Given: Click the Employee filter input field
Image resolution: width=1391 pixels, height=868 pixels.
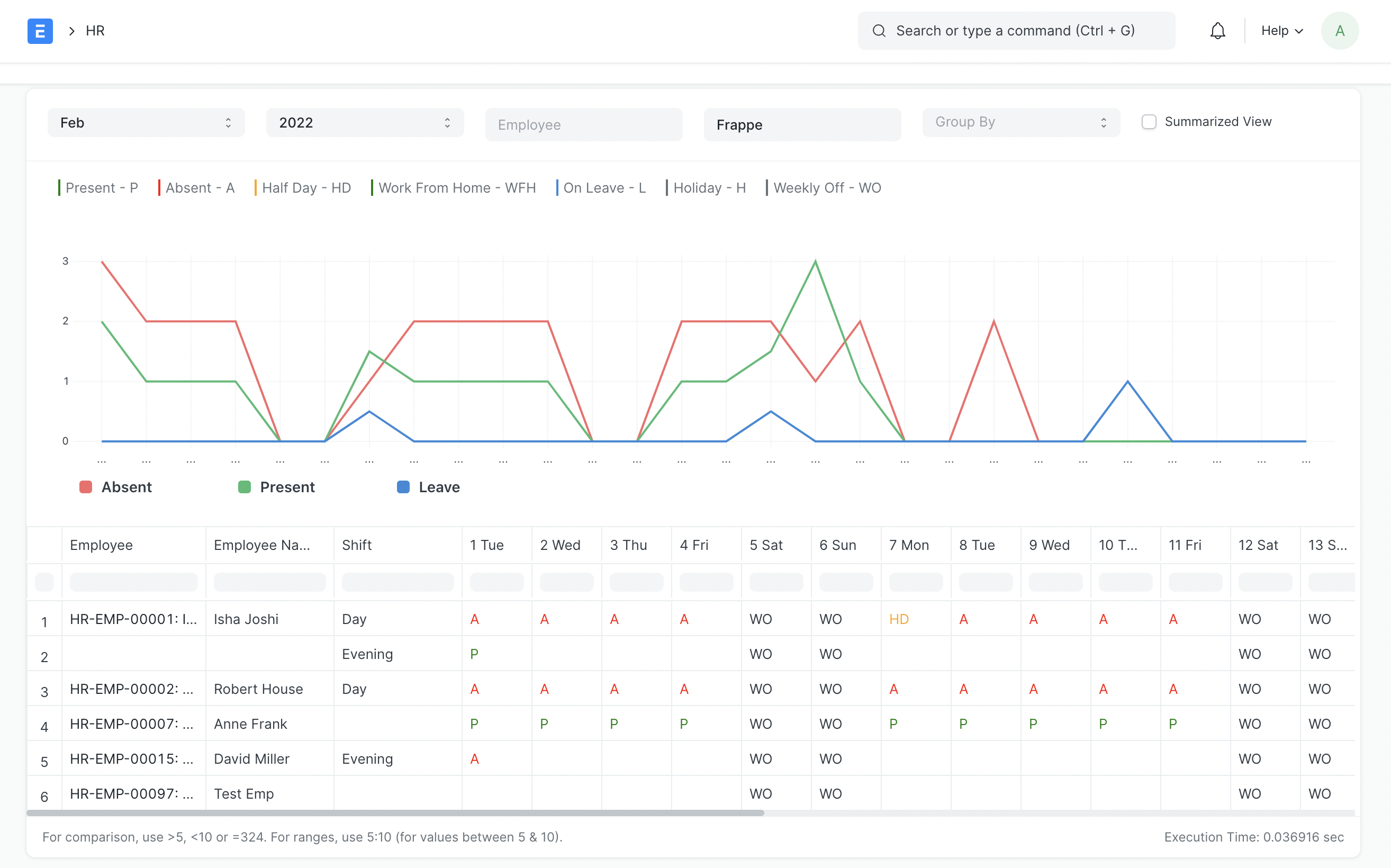Looking at the screenshot, I should (x=584, y=124).
